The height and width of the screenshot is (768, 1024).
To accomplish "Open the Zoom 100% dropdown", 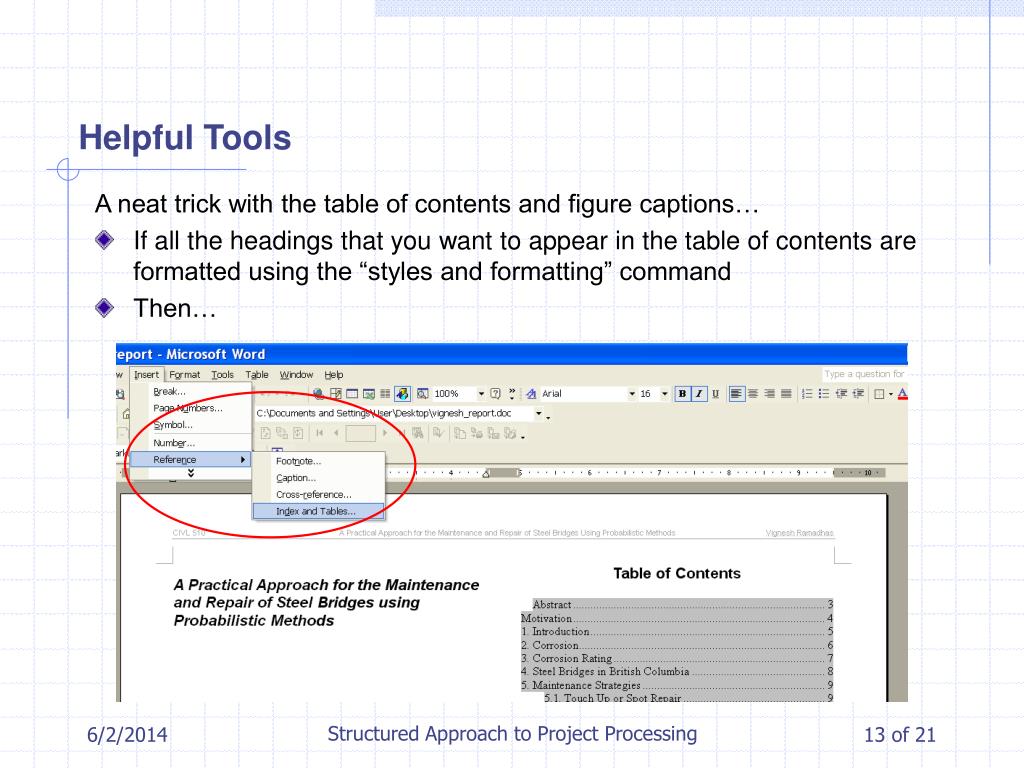I will pyautogui.click(x=481, y=394).
